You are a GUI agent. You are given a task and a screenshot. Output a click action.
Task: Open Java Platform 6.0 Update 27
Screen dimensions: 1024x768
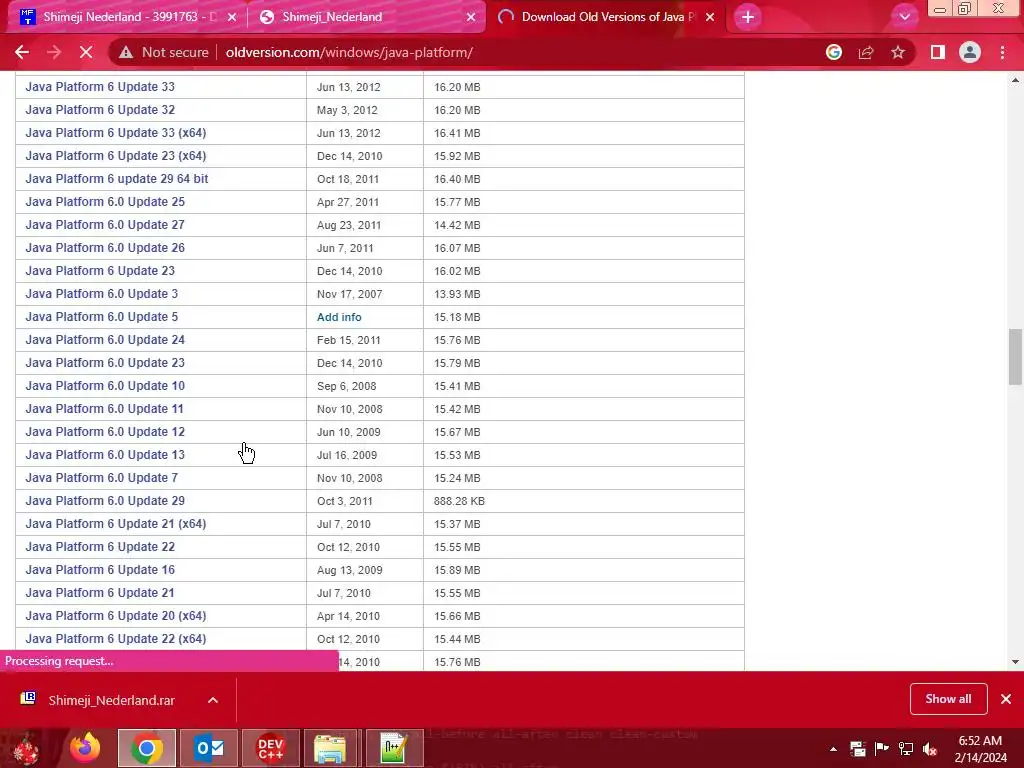click(x=104, y=225)
